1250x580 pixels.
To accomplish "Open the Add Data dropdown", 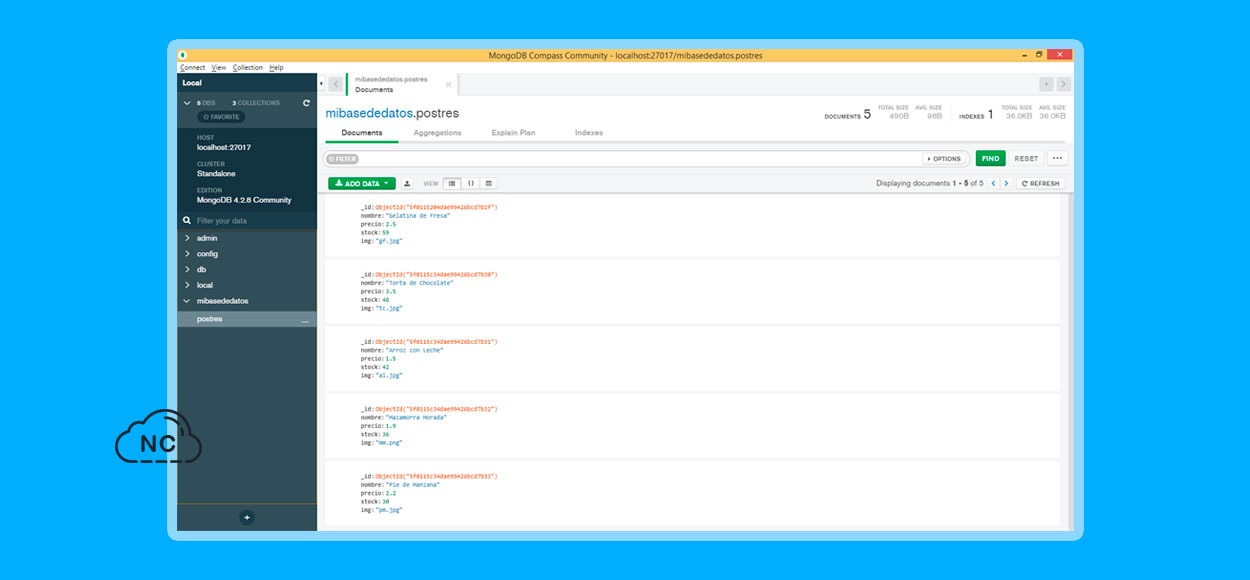I will tap(362, 184).
